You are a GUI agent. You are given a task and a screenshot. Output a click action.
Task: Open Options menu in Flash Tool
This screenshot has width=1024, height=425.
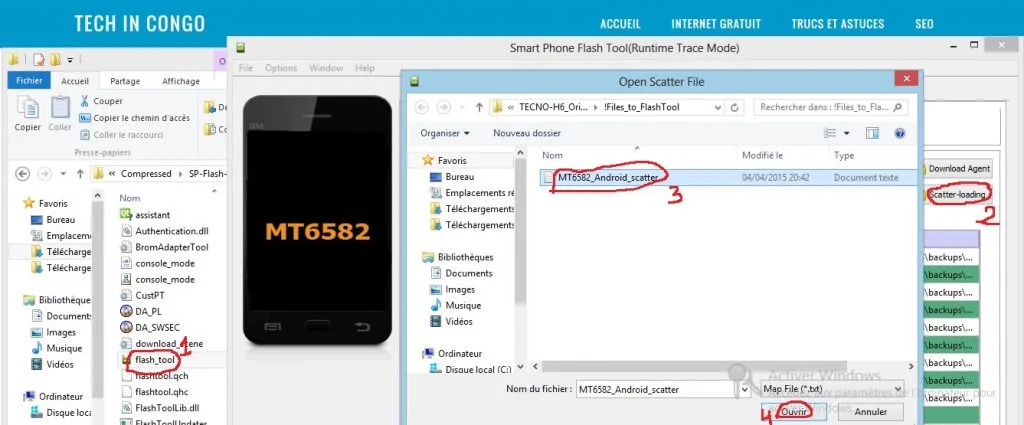281,68
